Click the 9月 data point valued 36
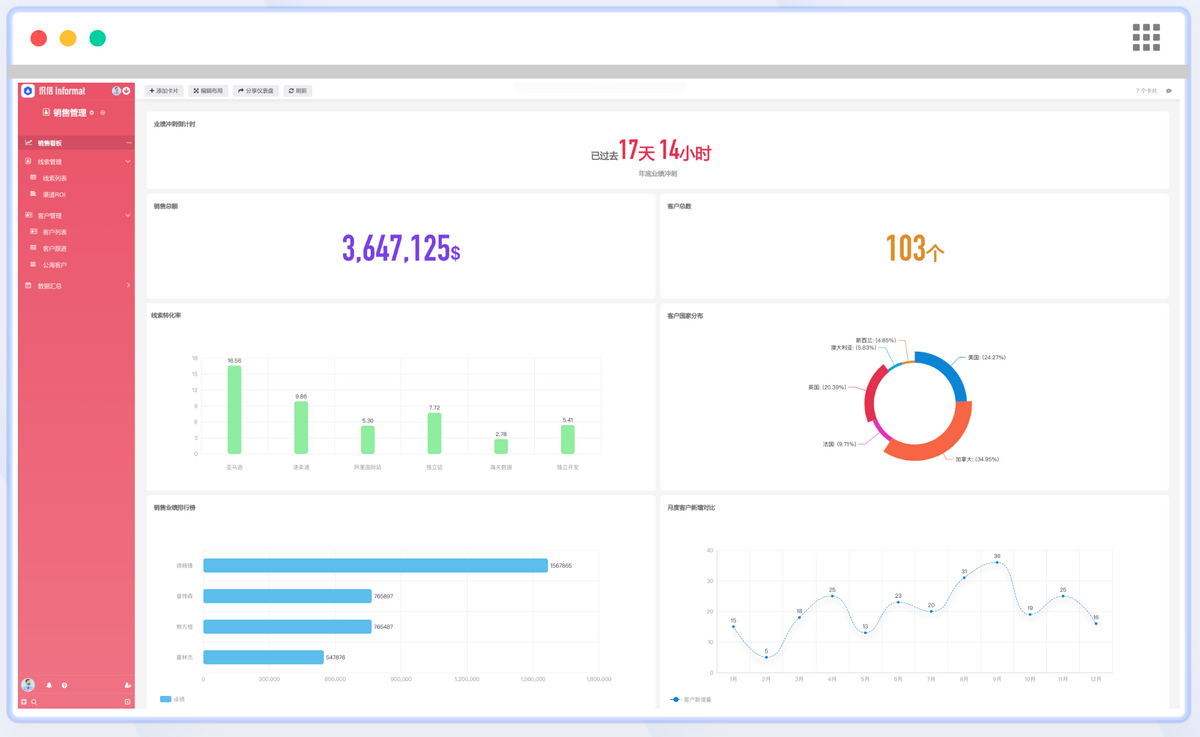1200x737 pixels. click(997, 562)
